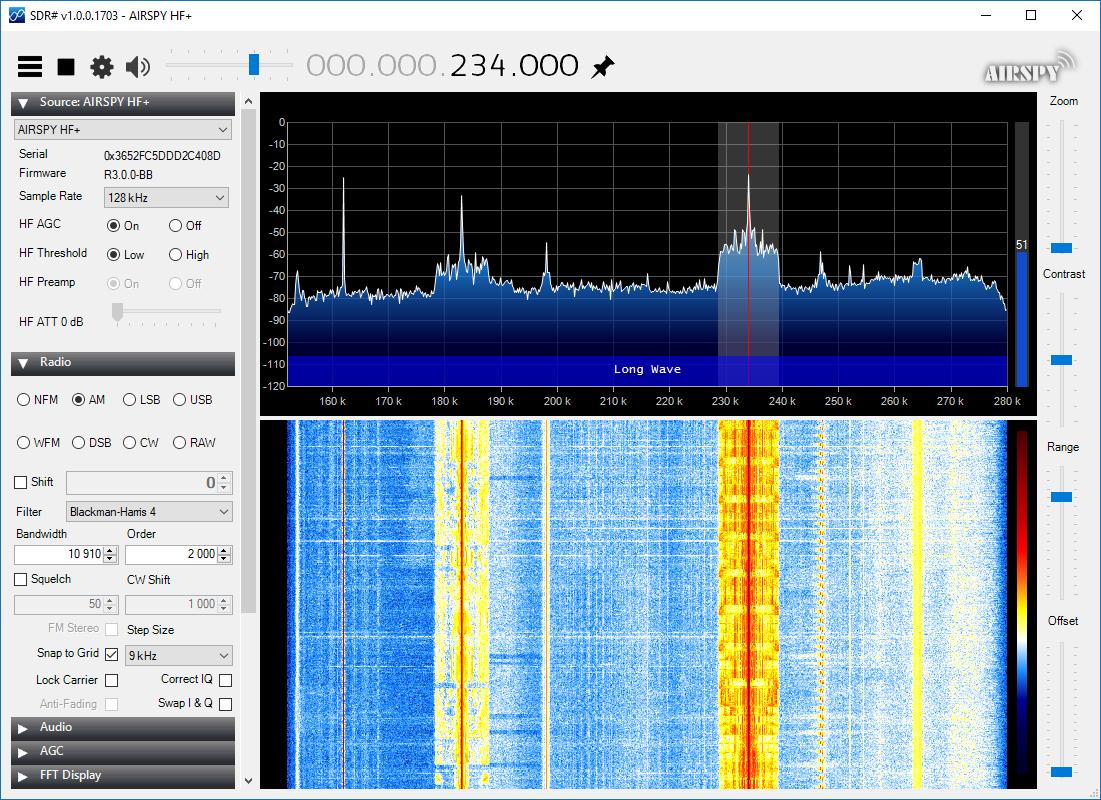The width and height of the screenshot is (1101, 800).
Task: Stop the radio with the stop button
Action: click(x=66, y=67)
